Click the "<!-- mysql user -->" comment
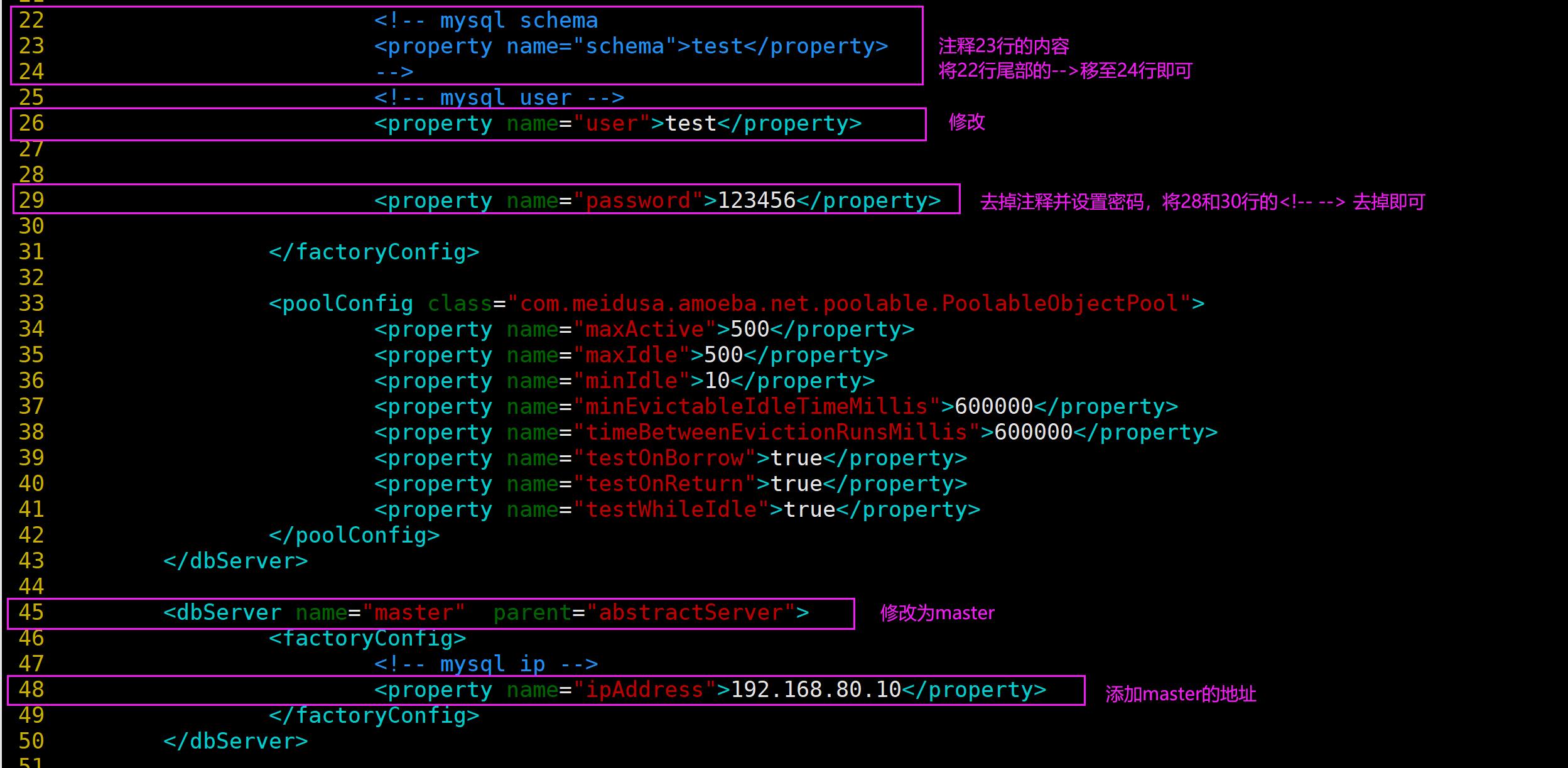The image size is (1568, 768). click(x=499, y=98)
